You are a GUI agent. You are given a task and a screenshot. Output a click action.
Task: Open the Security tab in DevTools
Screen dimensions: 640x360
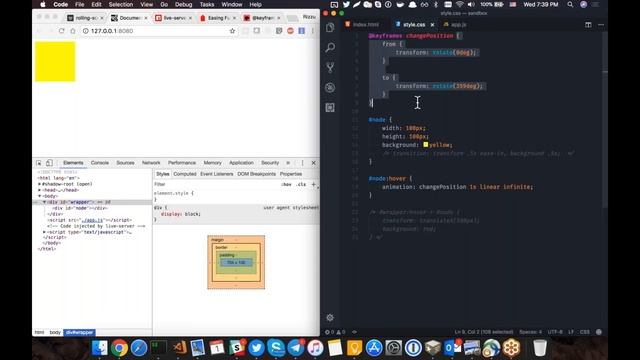(x=270, y=163)
